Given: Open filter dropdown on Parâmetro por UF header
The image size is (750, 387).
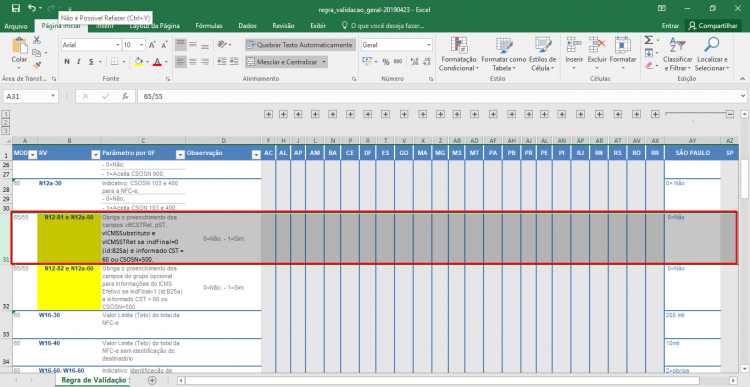Looking at the screenshot, I should click(x=180, y=155).
